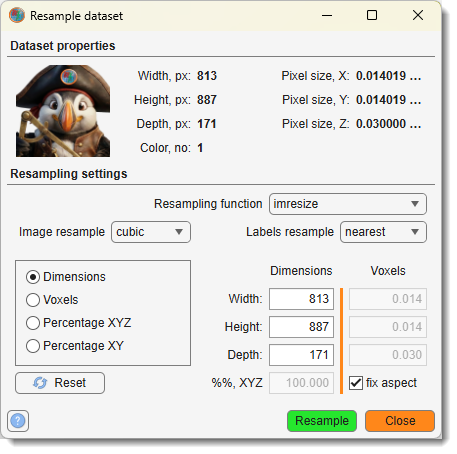The width and height of the screenshot is (457, 454).
Task: Click the Dataset properties heading
Action: click(63, 46)
